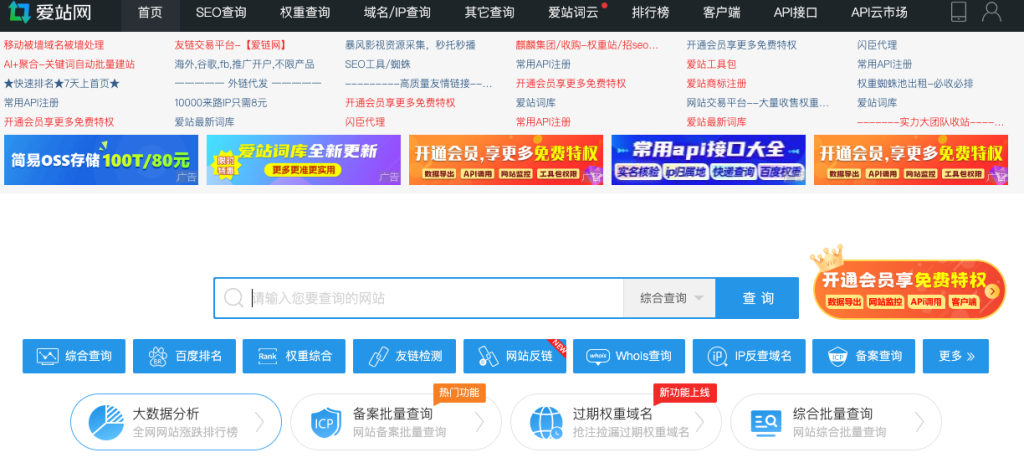Click the 百度排名 tool button
The image size is (1024, 468).
(x=184, y=356)
